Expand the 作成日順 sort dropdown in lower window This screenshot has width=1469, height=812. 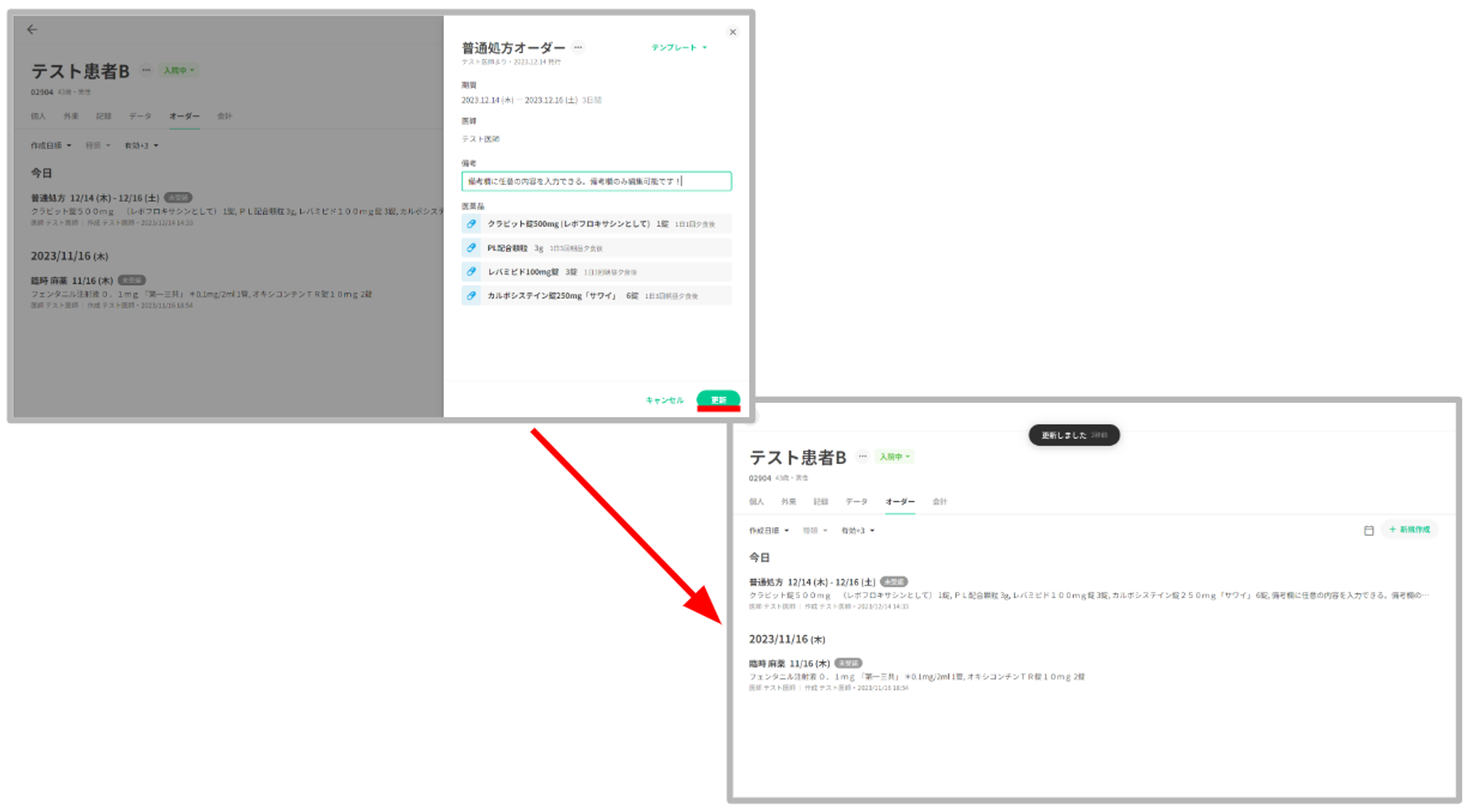(x=768, y=530)
